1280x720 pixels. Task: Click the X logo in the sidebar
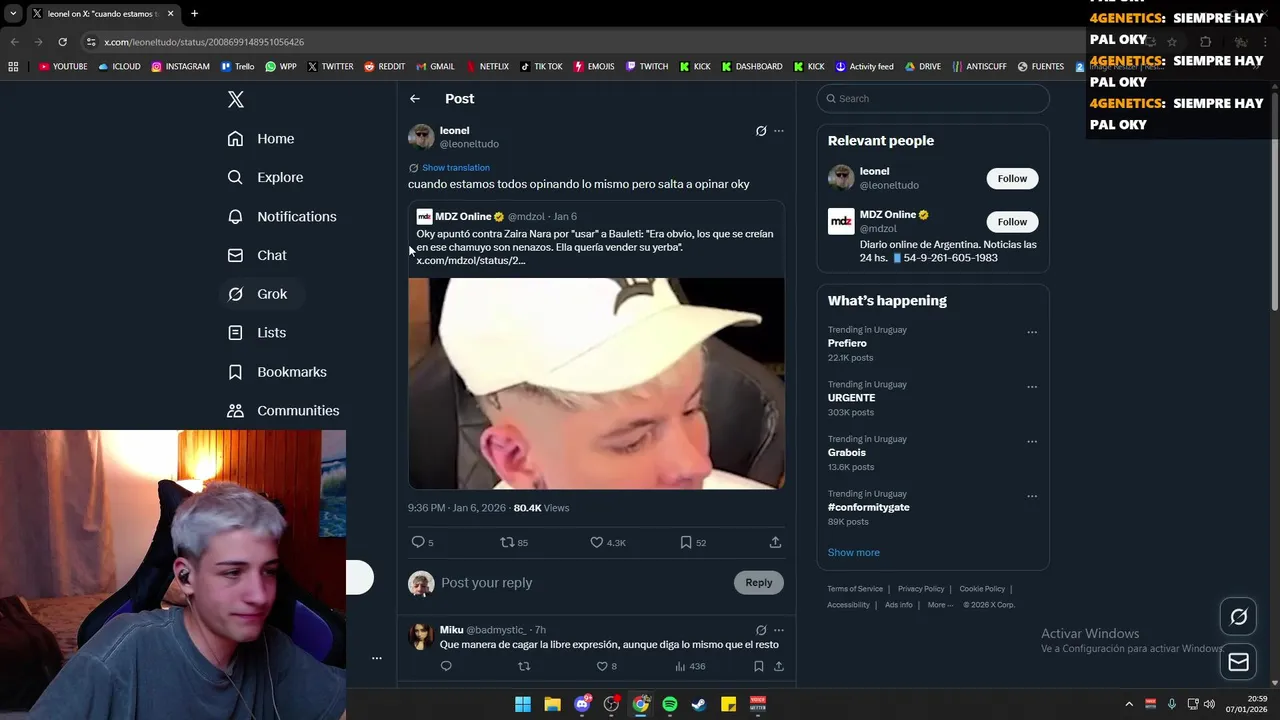[236, 99]
